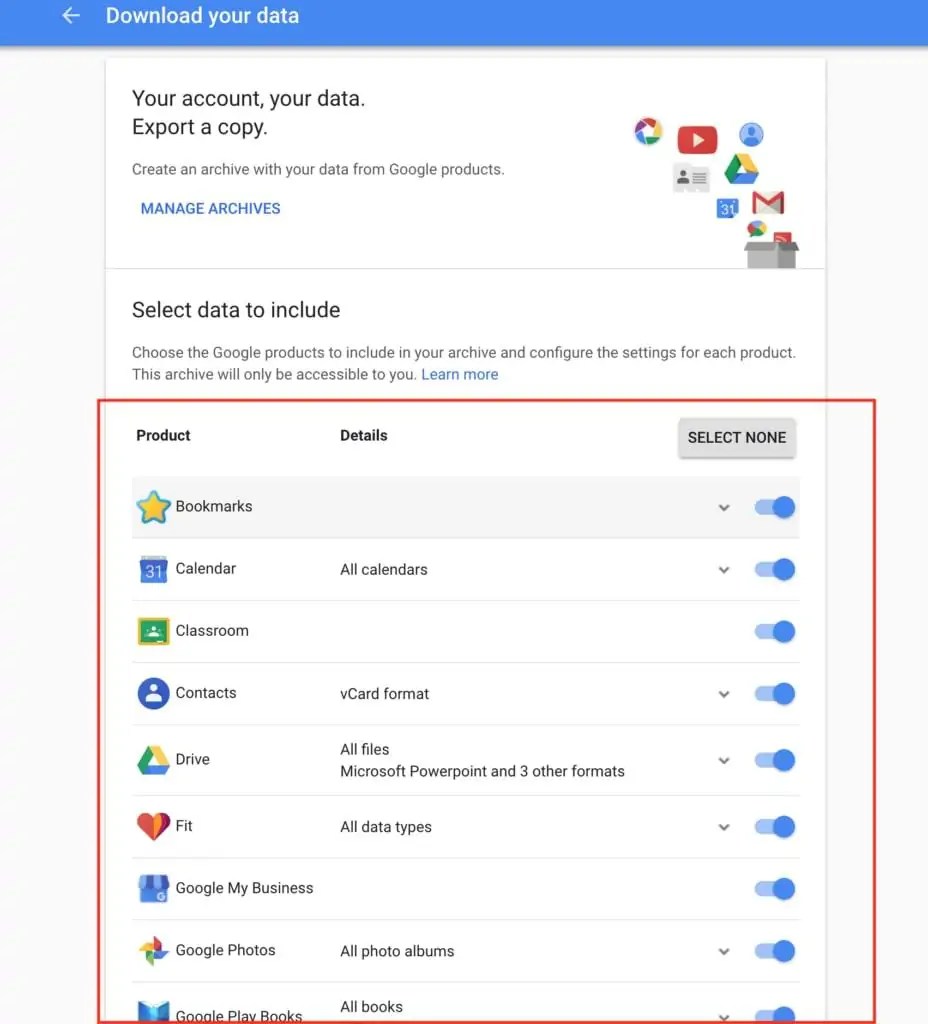Click the Google My Business icon
The height and width of the screenshot is (1024, 928).
pos(152,888)
